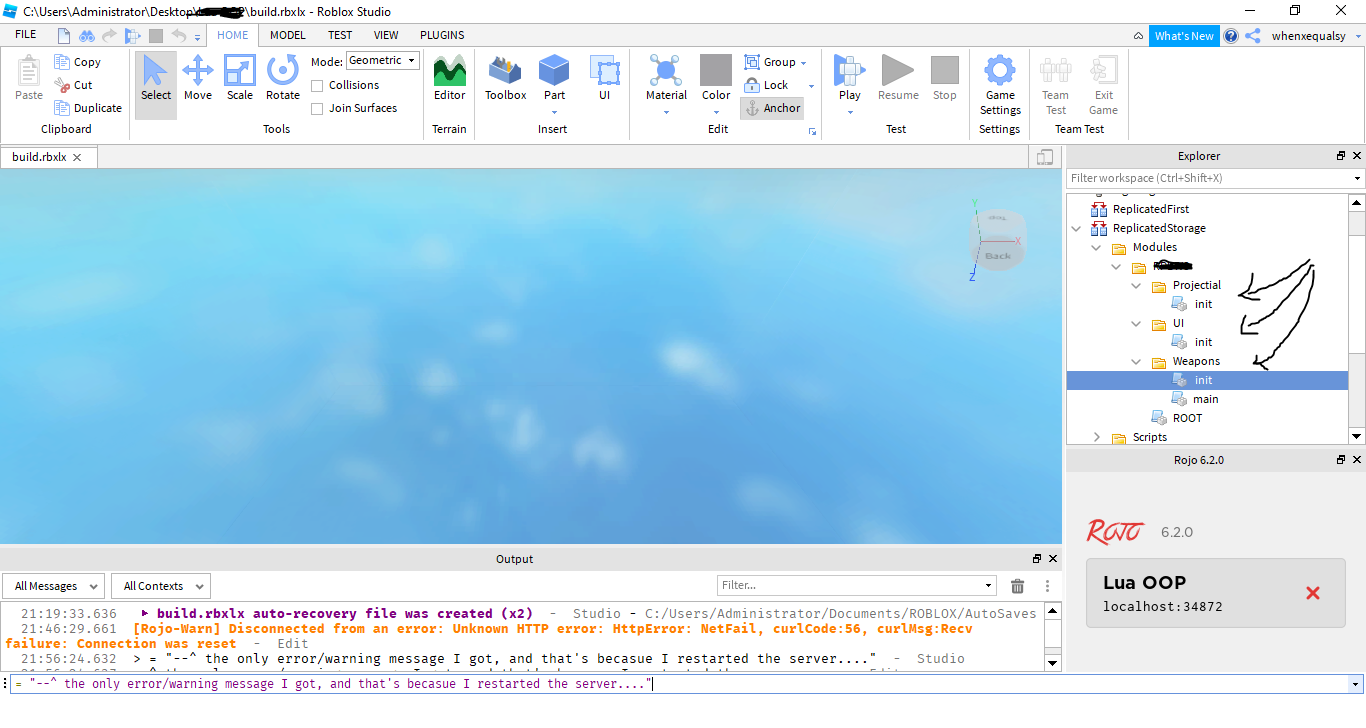Cut the selection
Image resolution: width=1366 pixels, height=728 pixels.
coord(73,85)
